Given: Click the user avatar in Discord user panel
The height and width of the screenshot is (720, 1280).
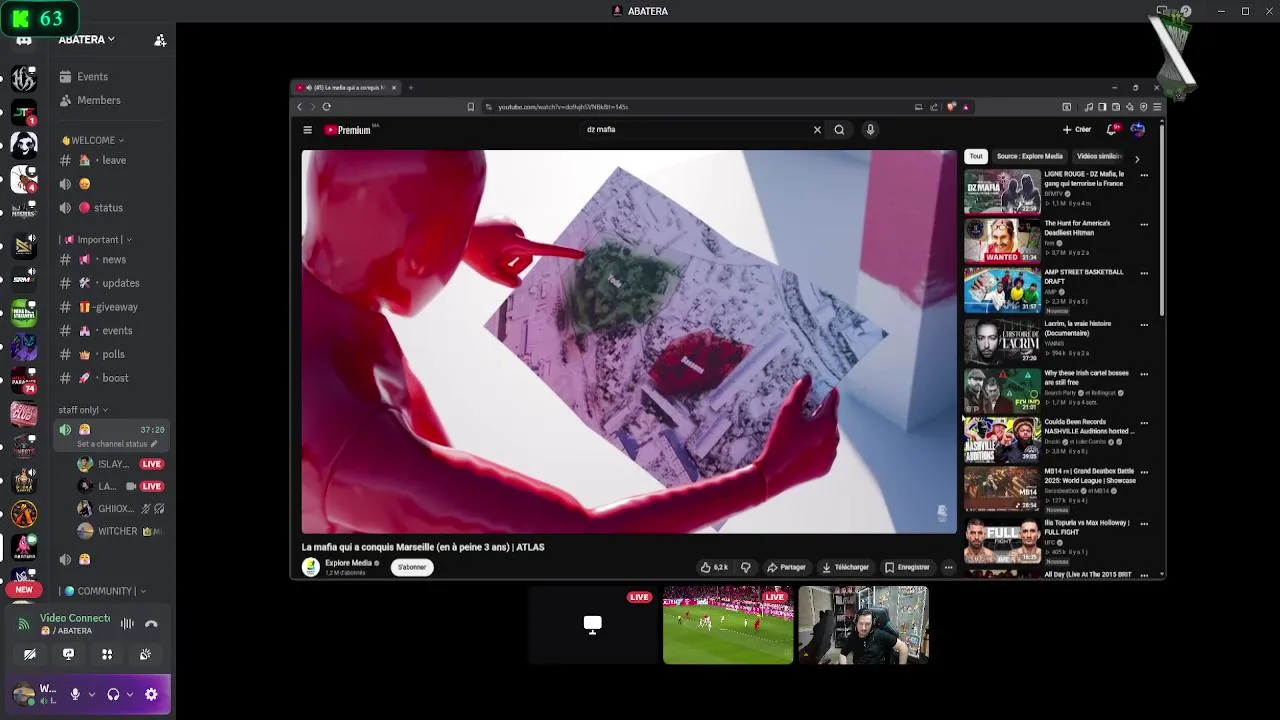Looking at the screenshot, I should pos(23,694).
